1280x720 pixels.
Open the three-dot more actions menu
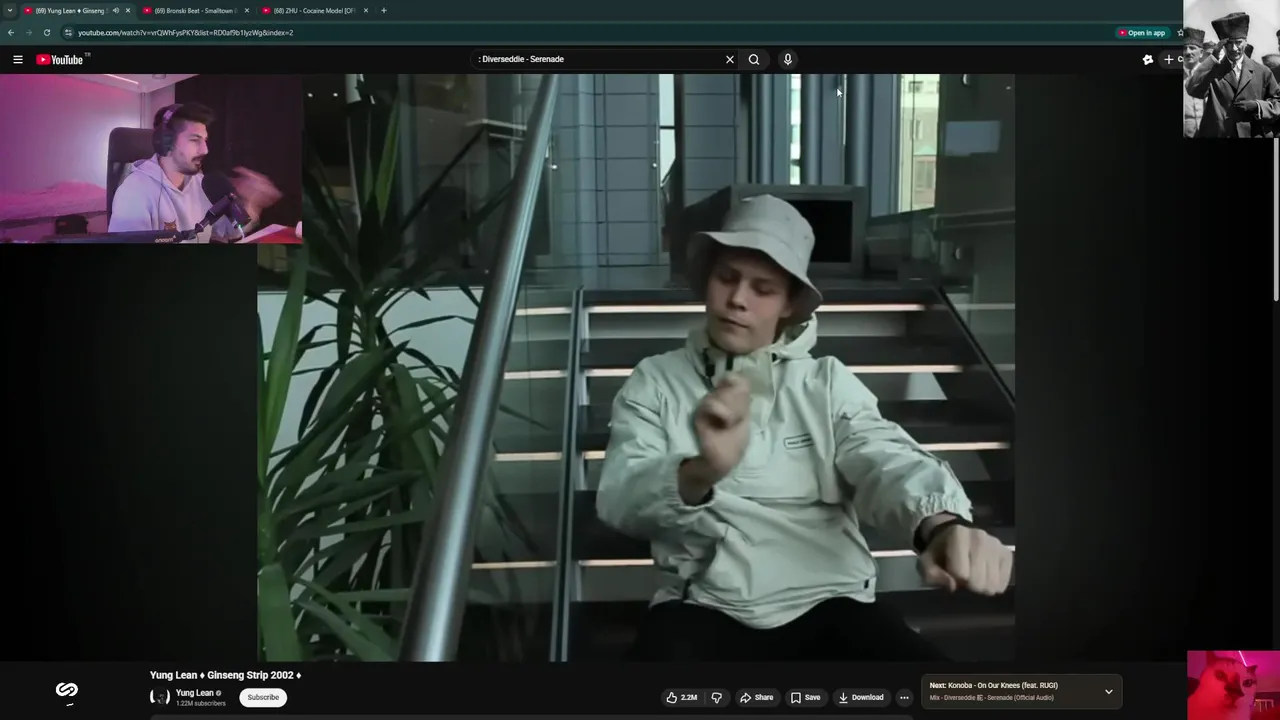[x=904, y=698]
